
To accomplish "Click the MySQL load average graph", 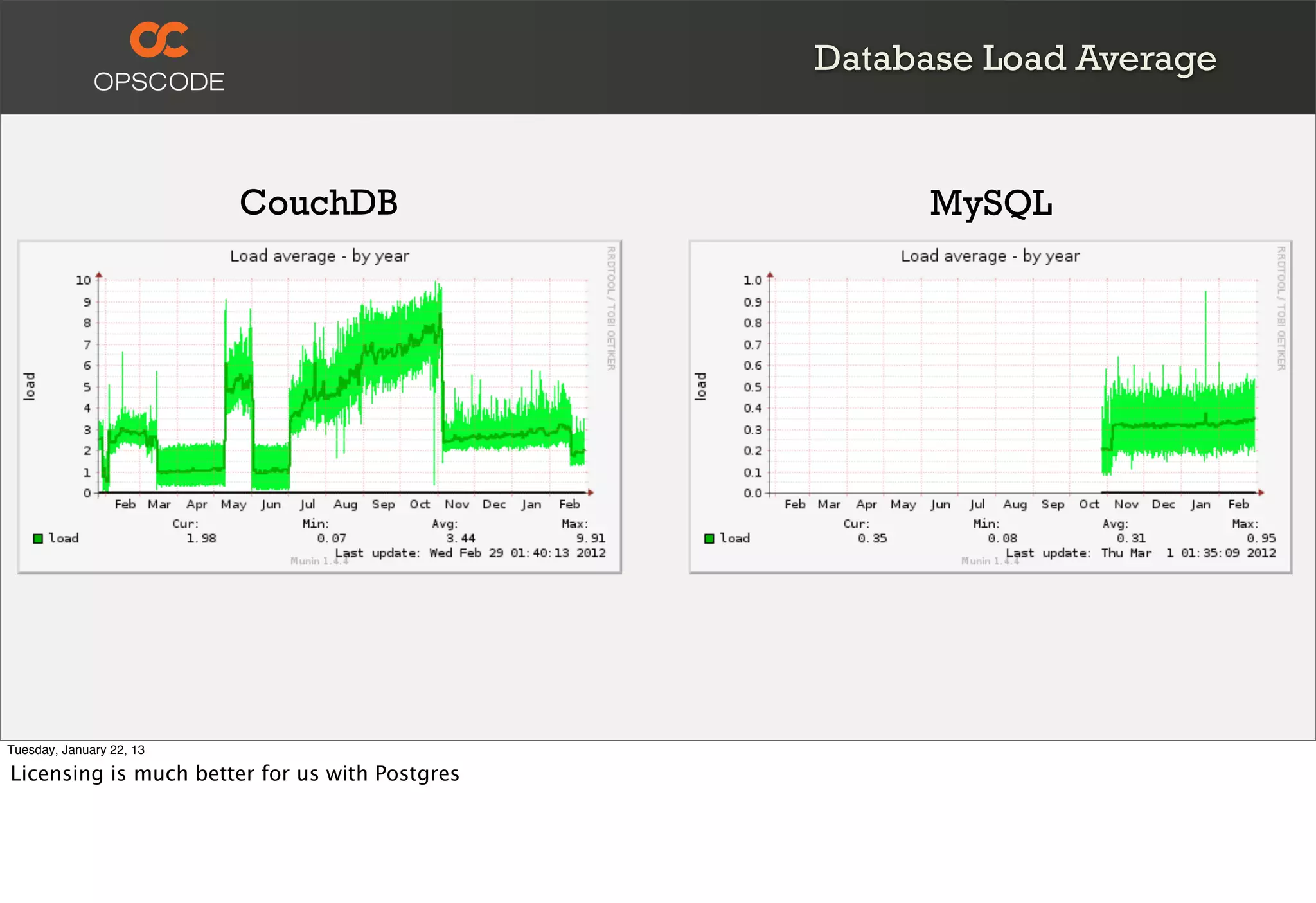I will (990, 407).
